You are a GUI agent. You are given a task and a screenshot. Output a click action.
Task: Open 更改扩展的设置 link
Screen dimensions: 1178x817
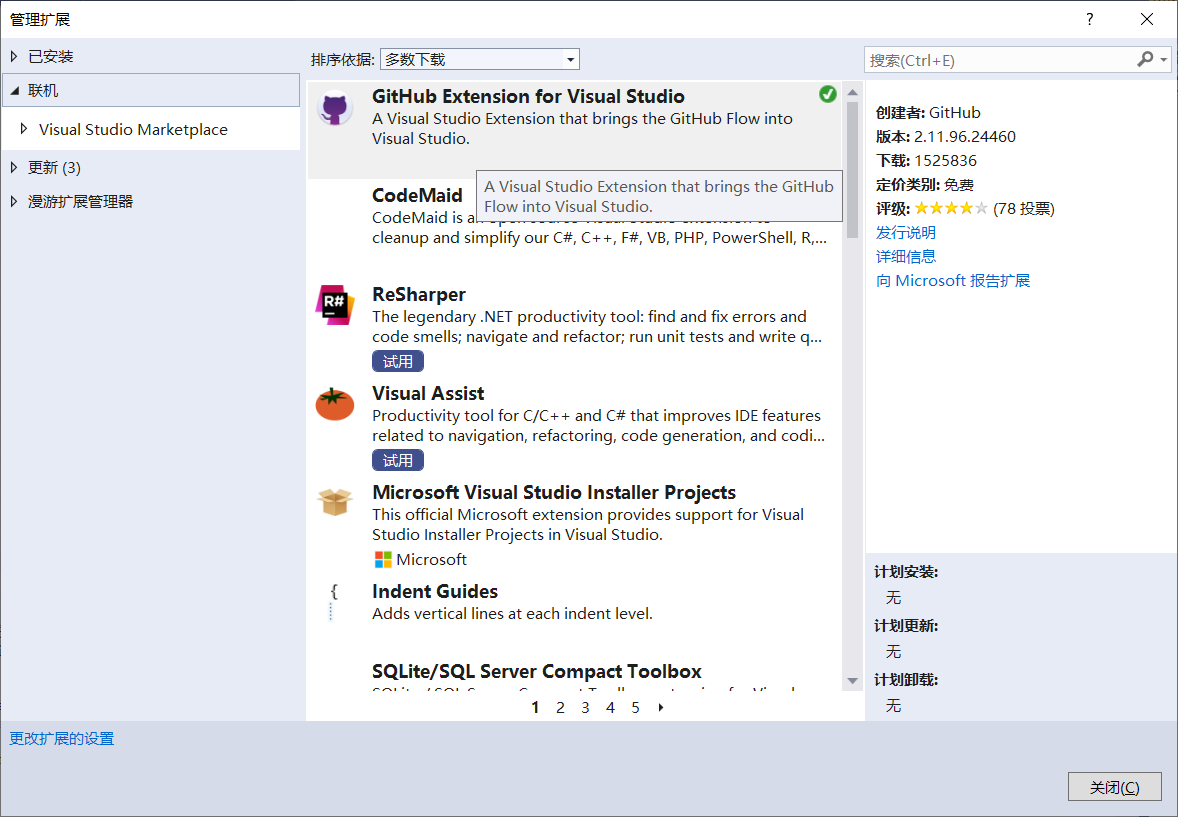coord(62,739)
